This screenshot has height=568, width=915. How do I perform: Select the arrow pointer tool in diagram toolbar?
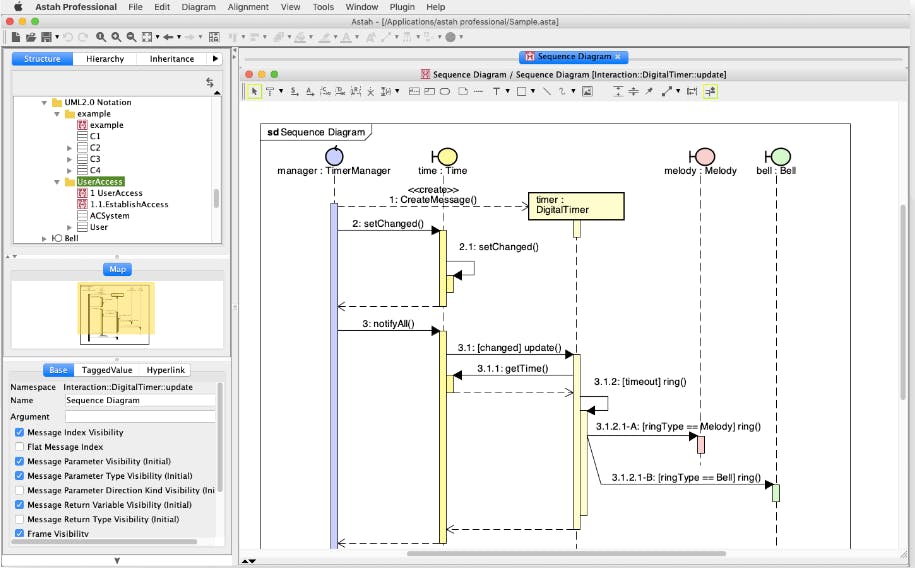(x=254, y=91)
